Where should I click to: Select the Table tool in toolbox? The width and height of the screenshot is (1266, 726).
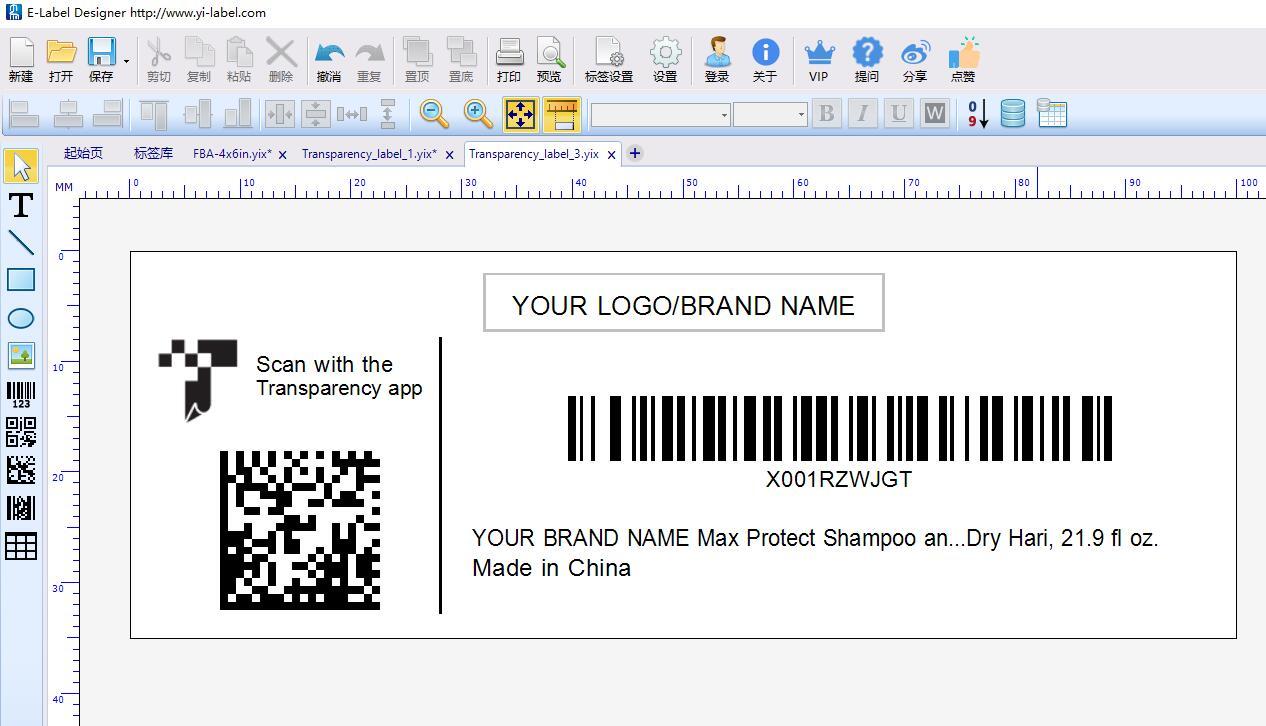[x=21, y=546]
